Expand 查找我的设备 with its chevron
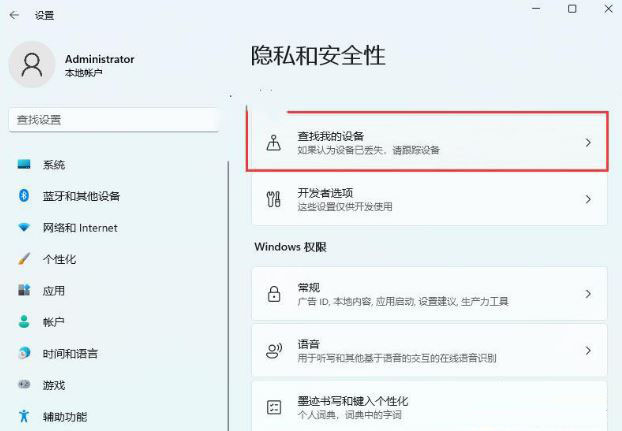This screenshot has width=622, height=431. click(x=588, y=143)
